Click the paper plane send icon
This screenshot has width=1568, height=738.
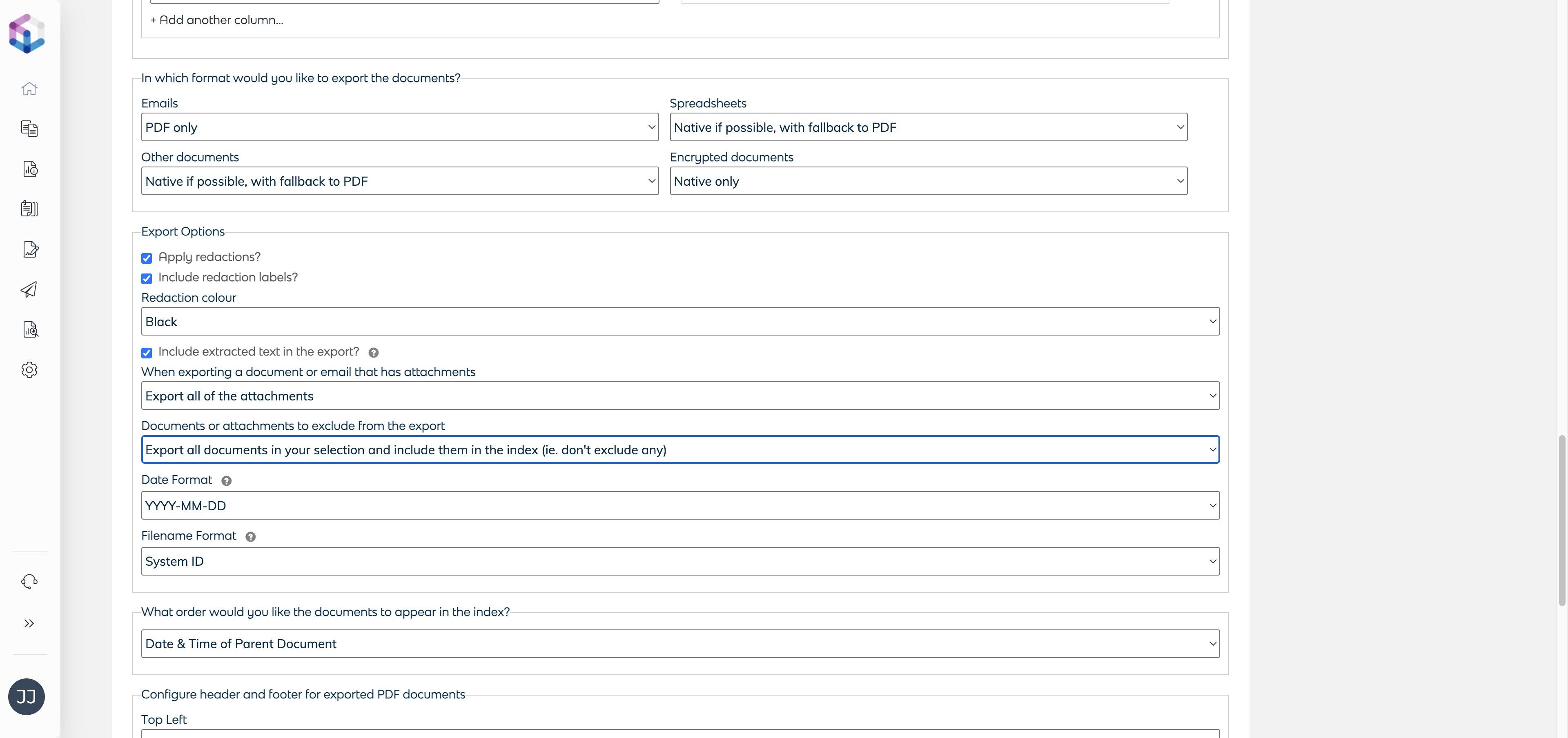point(29,289)
